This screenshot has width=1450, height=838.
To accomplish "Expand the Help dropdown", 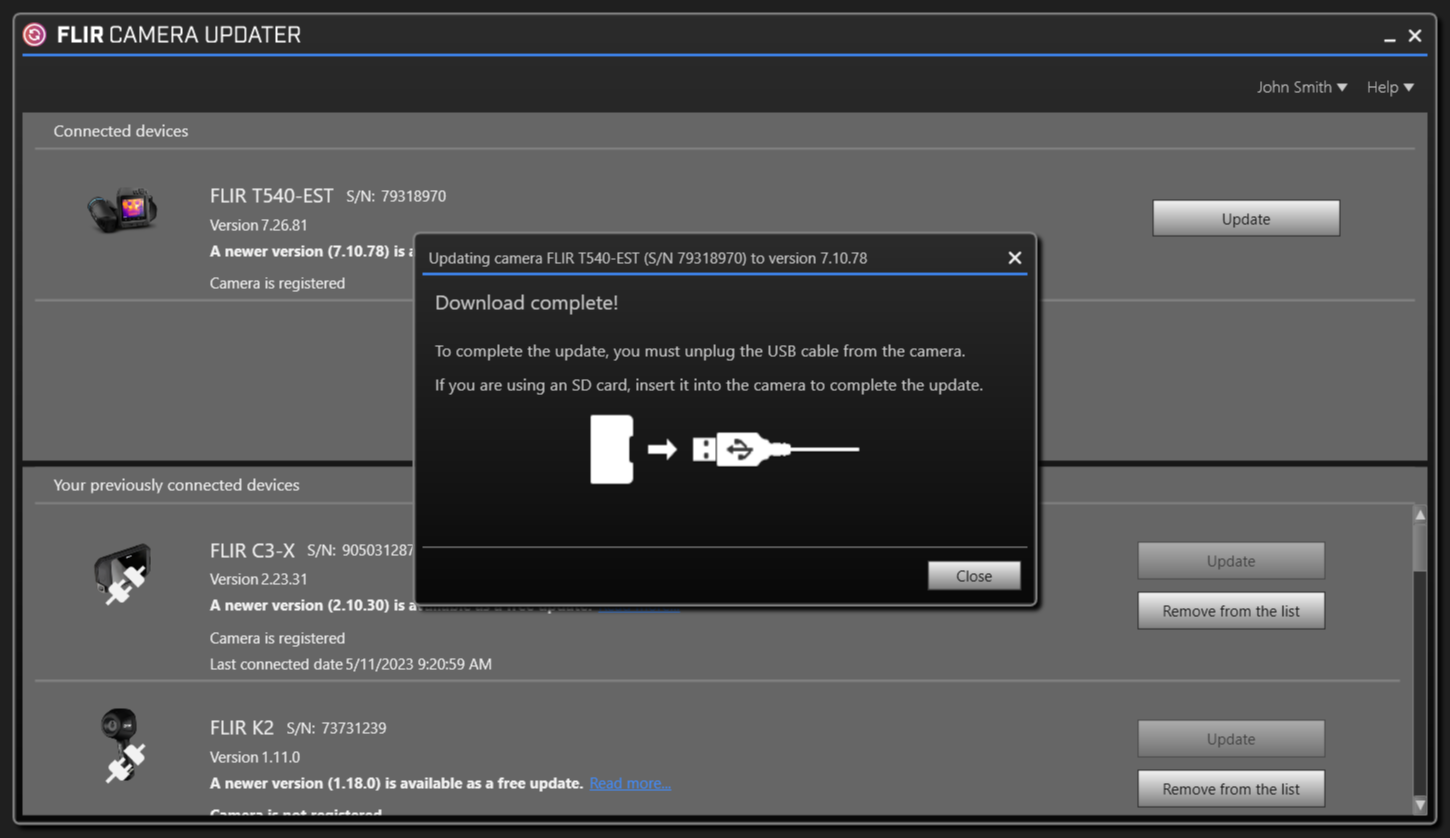I will 1390,87.
